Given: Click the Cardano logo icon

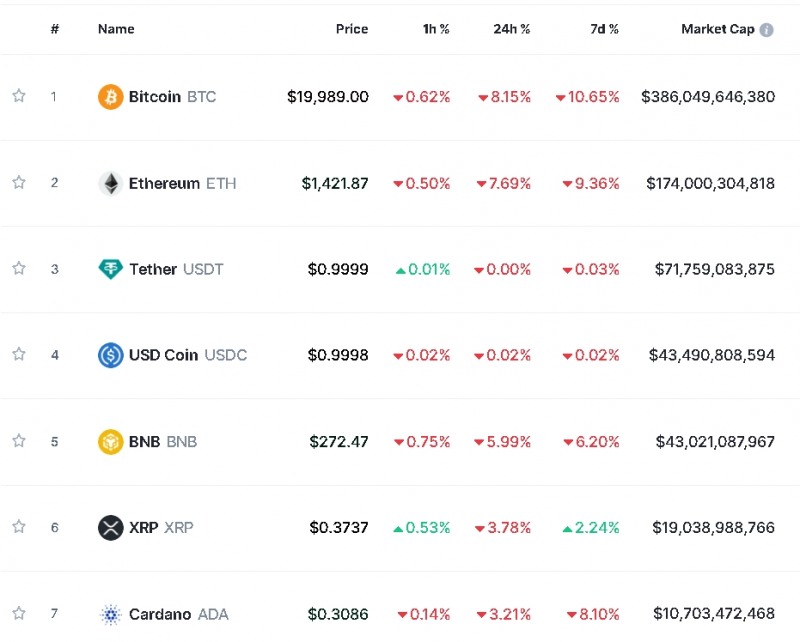Looking at the screenshot, I should coord(110,614).
